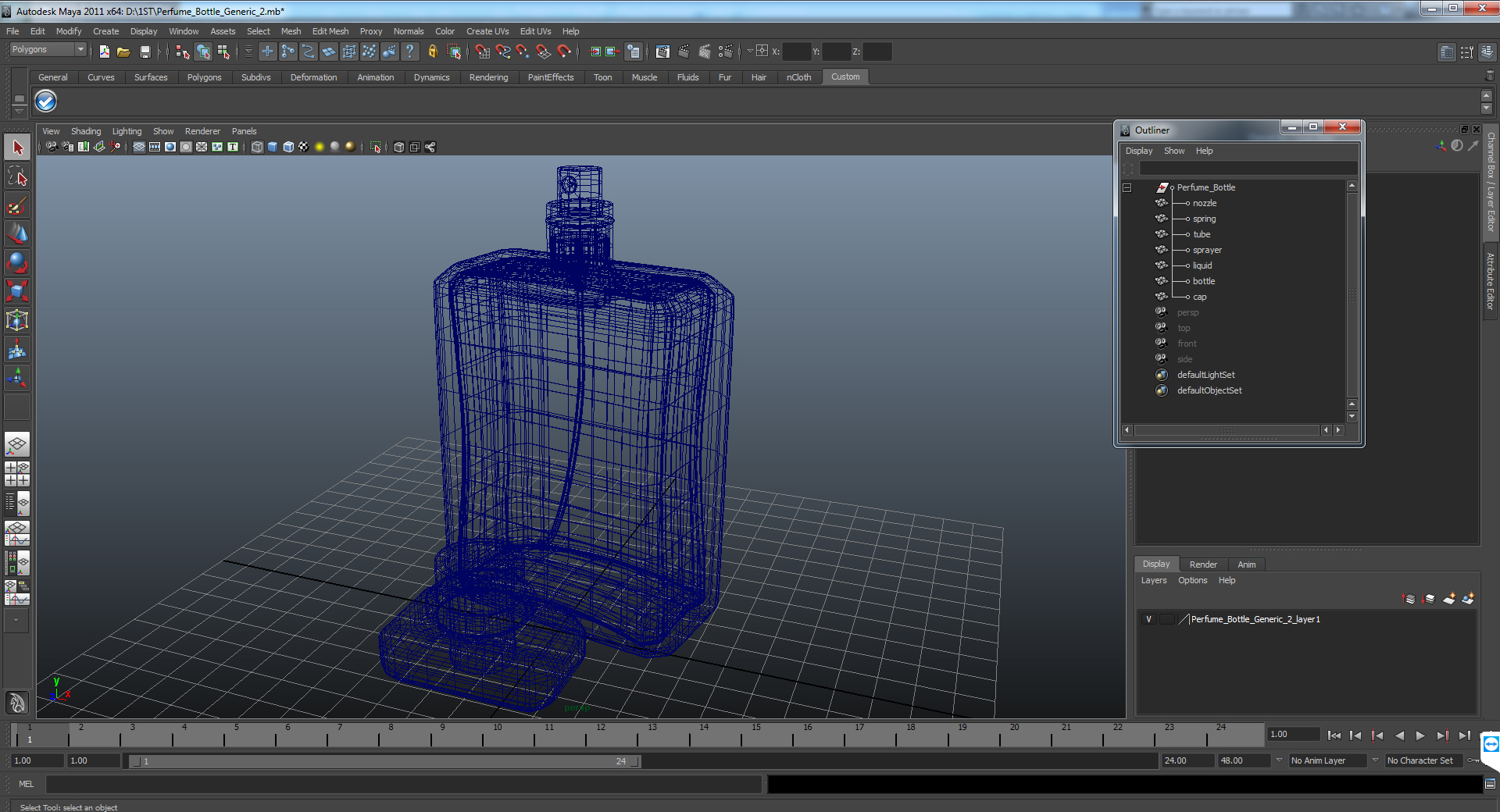Image resolution: width=1500 pixels, height=812 pixels.
Task: Activate the Scale tool cube icon
Action: [17, 291]
